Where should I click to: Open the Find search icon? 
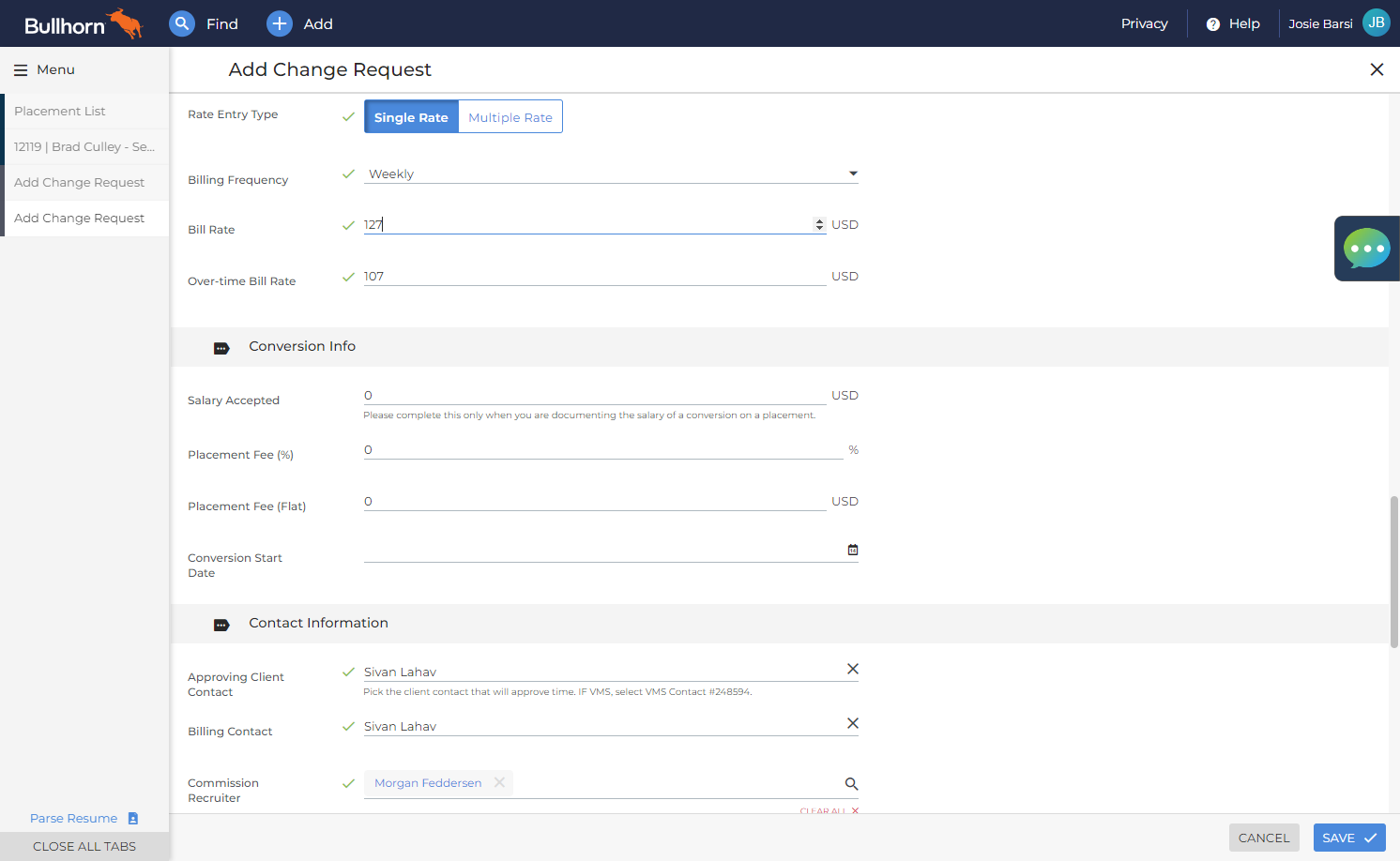click(x=182, y=23)
